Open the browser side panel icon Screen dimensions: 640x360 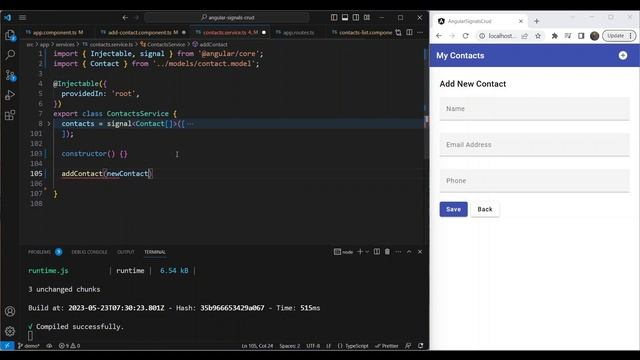[x=581, y=36]
